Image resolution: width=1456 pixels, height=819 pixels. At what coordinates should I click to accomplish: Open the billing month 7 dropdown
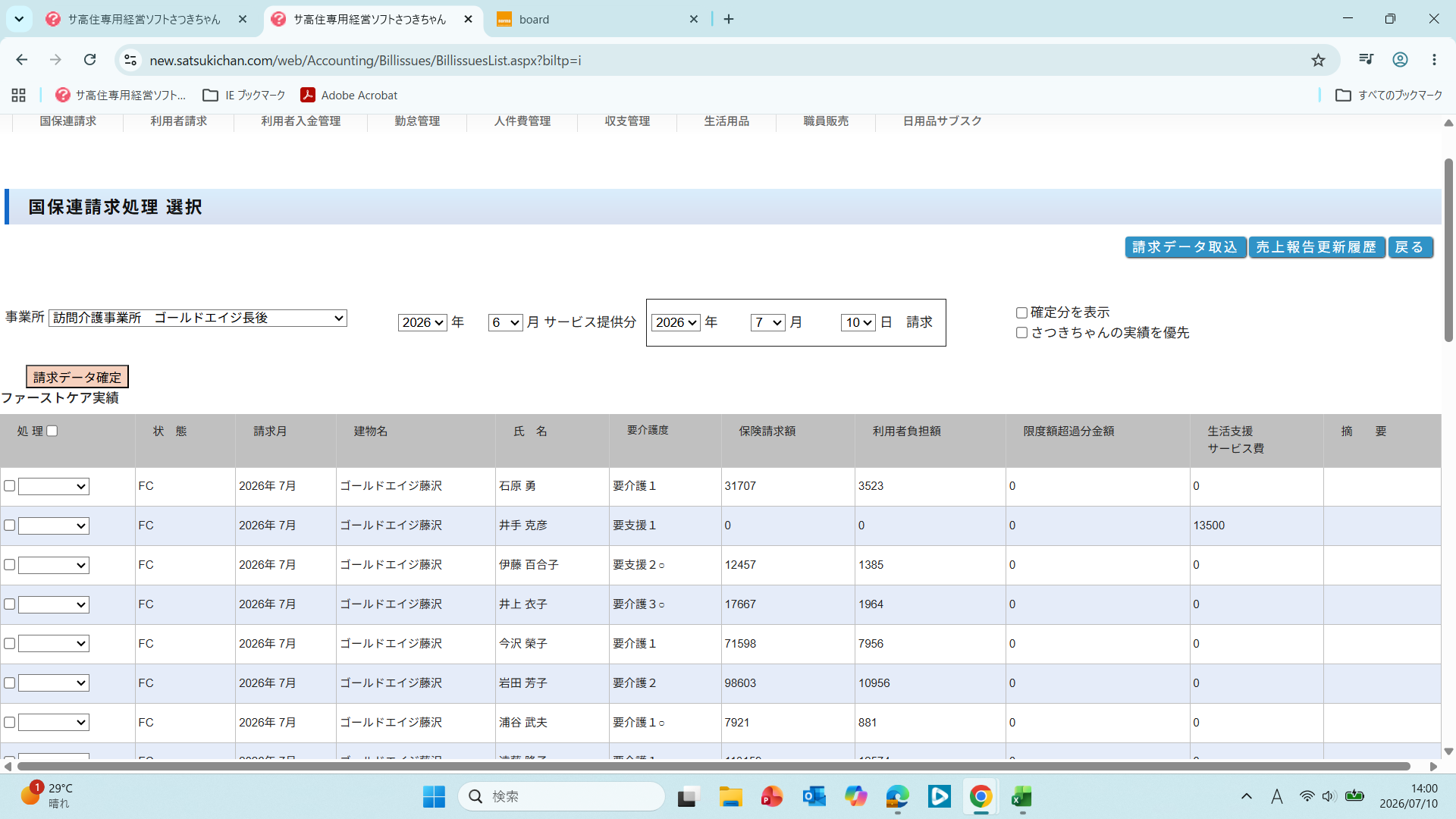(x=768, y=322)
